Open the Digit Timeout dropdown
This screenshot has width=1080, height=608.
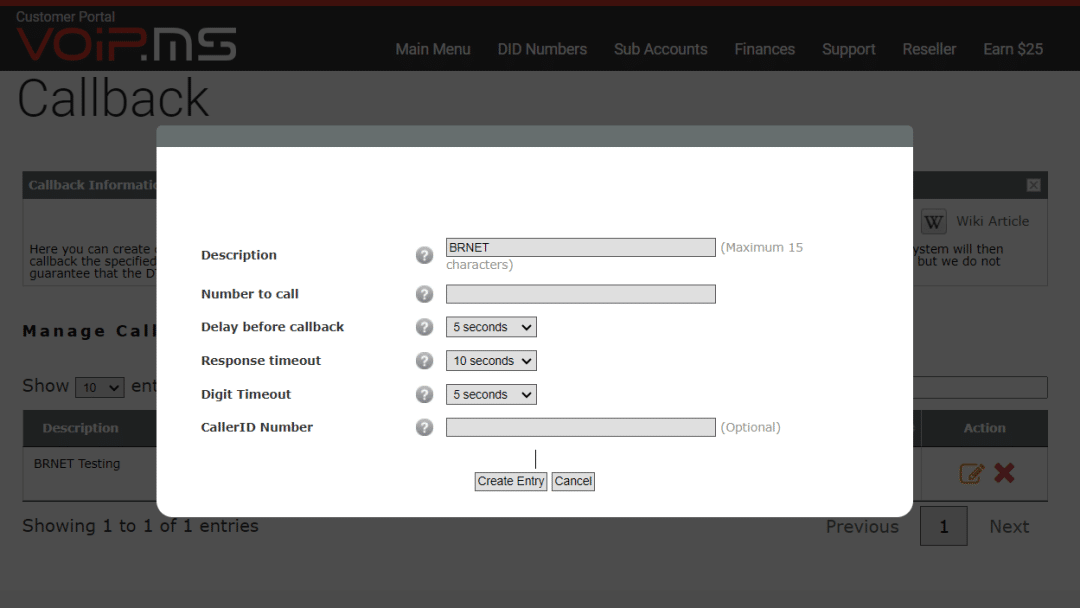coord(491,394)
